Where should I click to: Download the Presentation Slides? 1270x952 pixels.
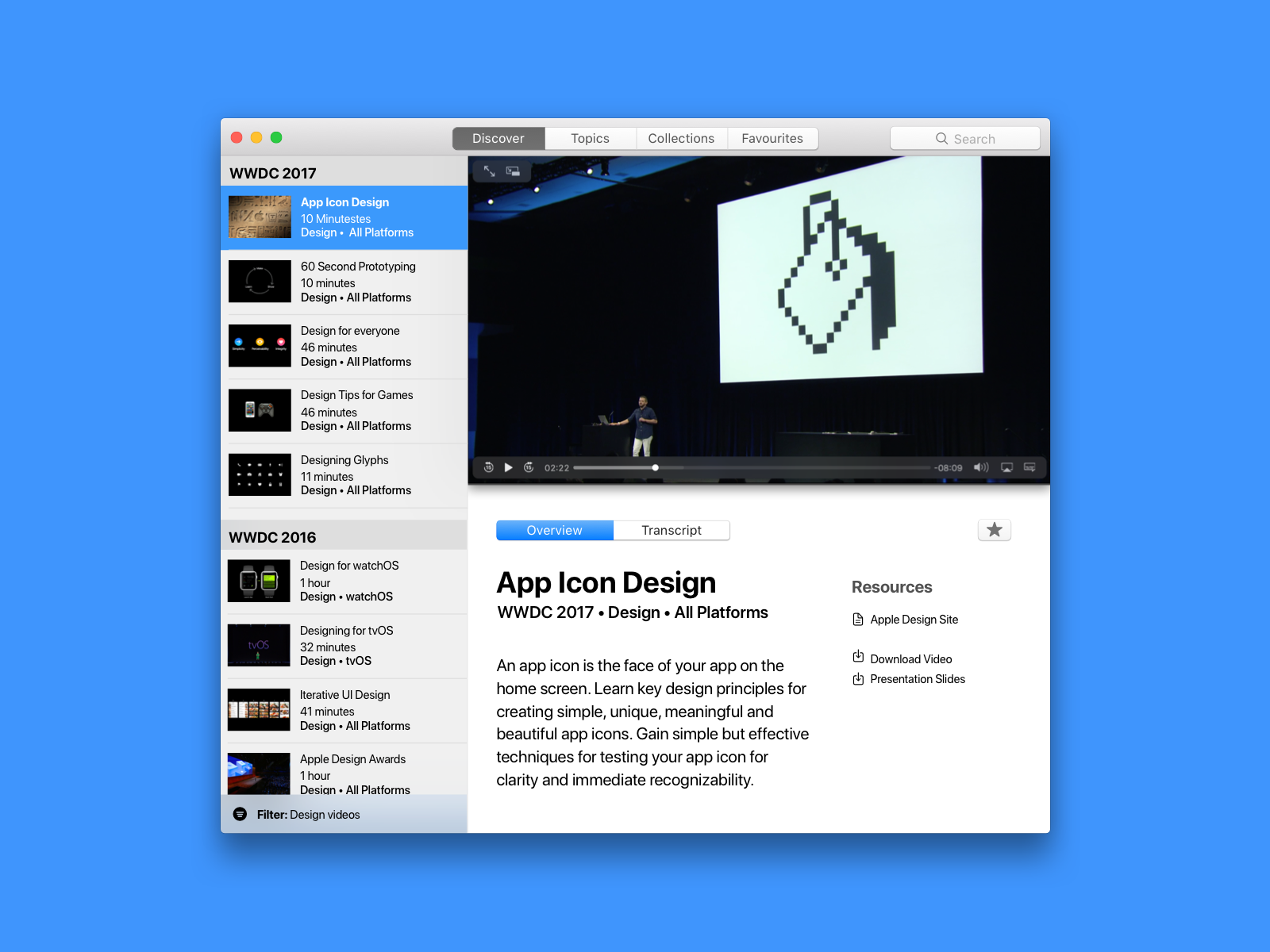coord(918,679)
